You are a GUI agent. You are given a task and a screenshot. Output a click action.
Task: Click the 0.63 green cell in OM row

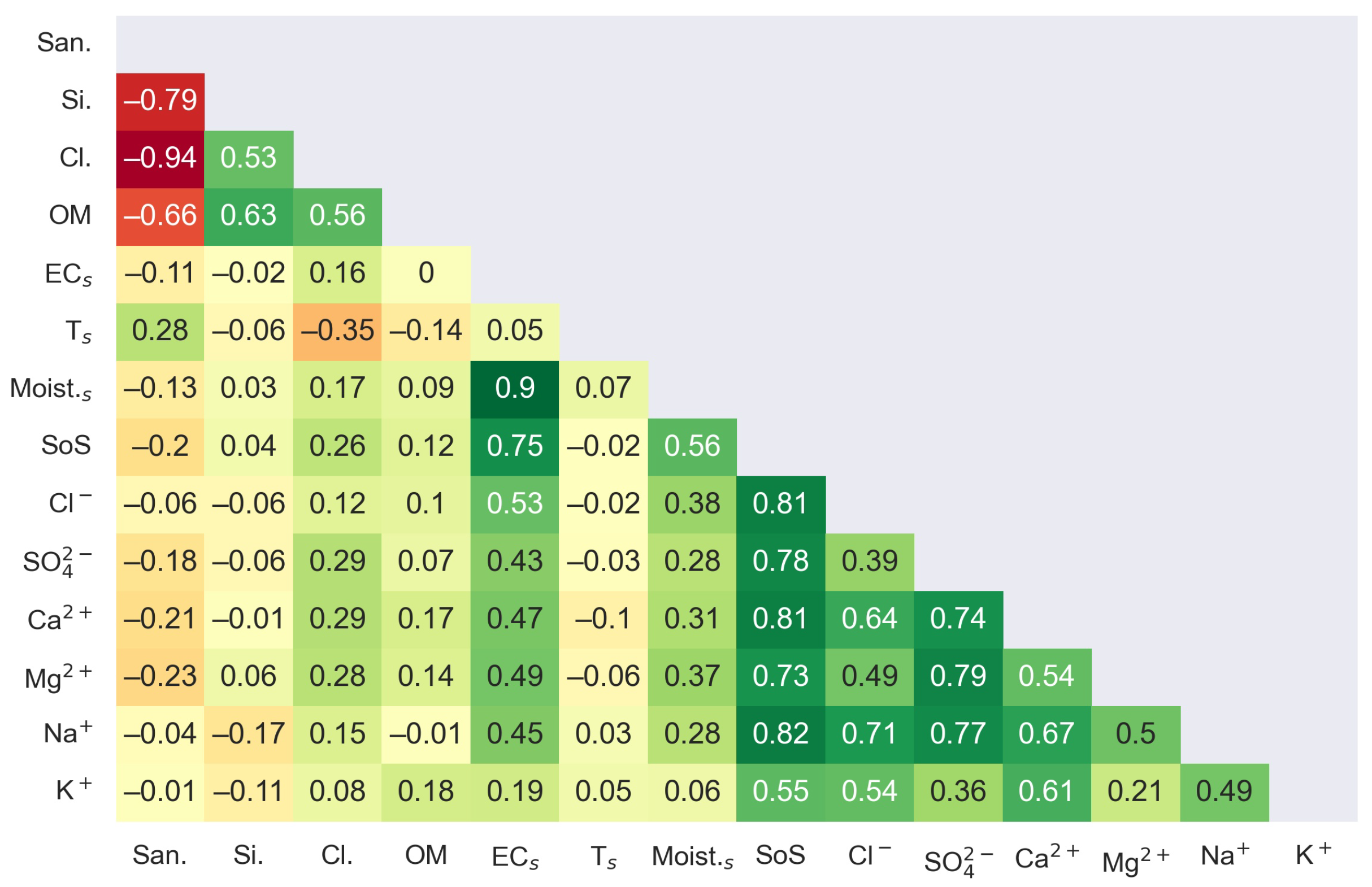point(248,216)
